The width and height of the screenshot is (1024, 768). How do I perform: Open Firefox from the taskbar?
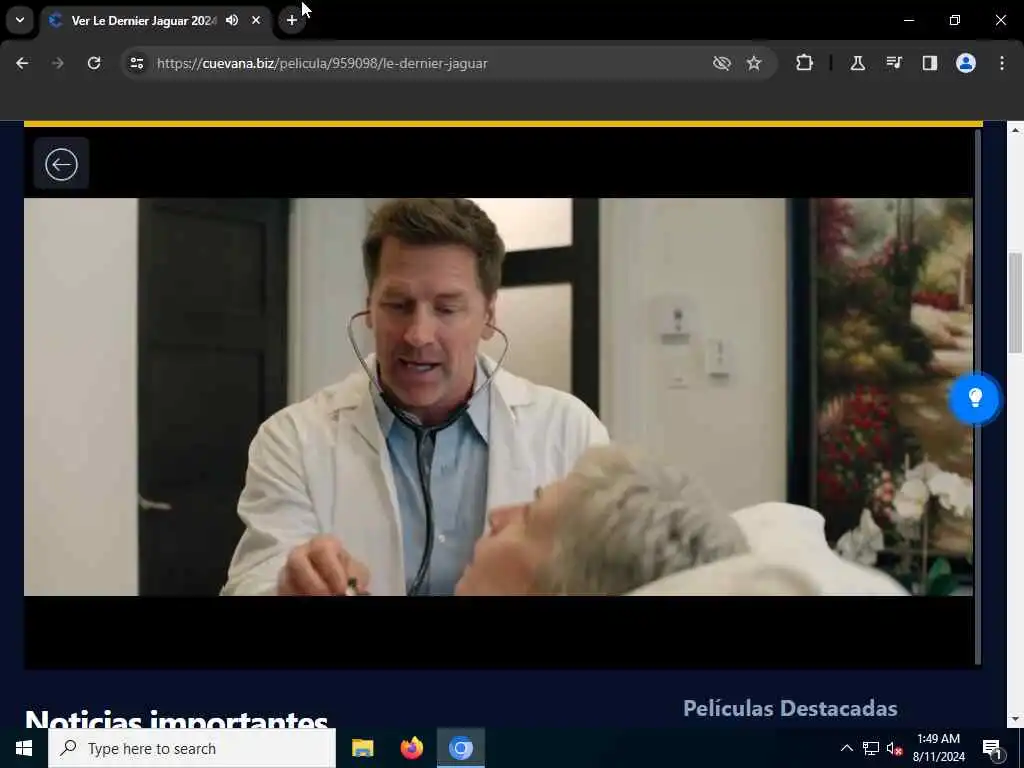411,748
